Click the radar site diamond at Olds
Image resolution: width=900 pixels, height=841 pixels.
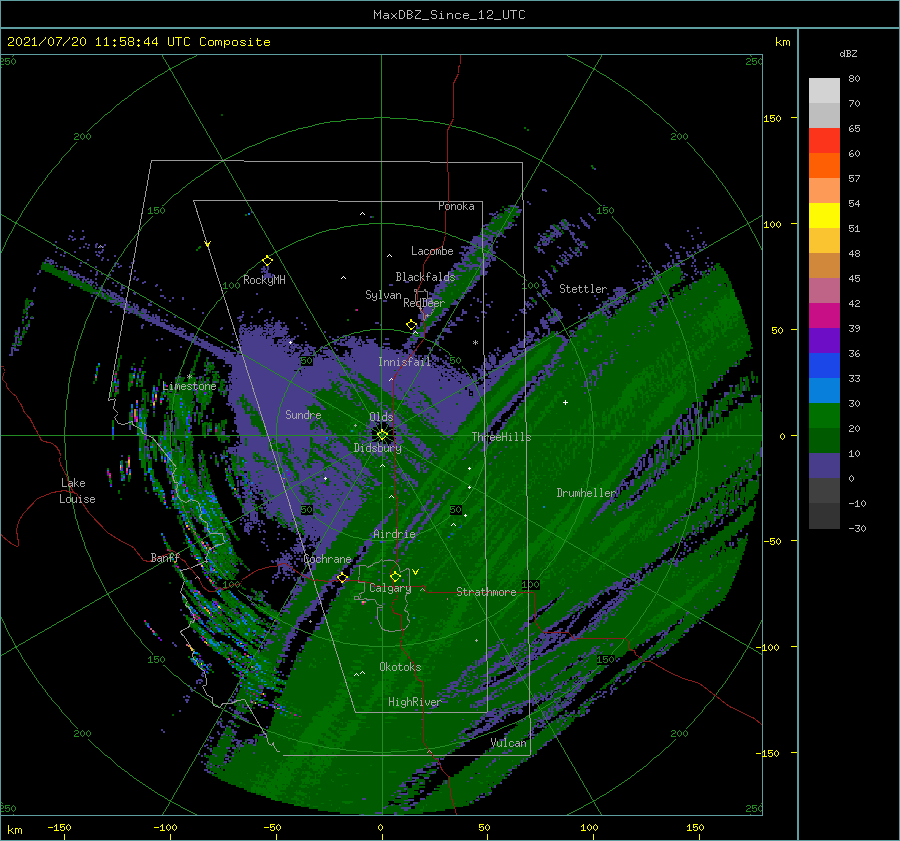382,435
